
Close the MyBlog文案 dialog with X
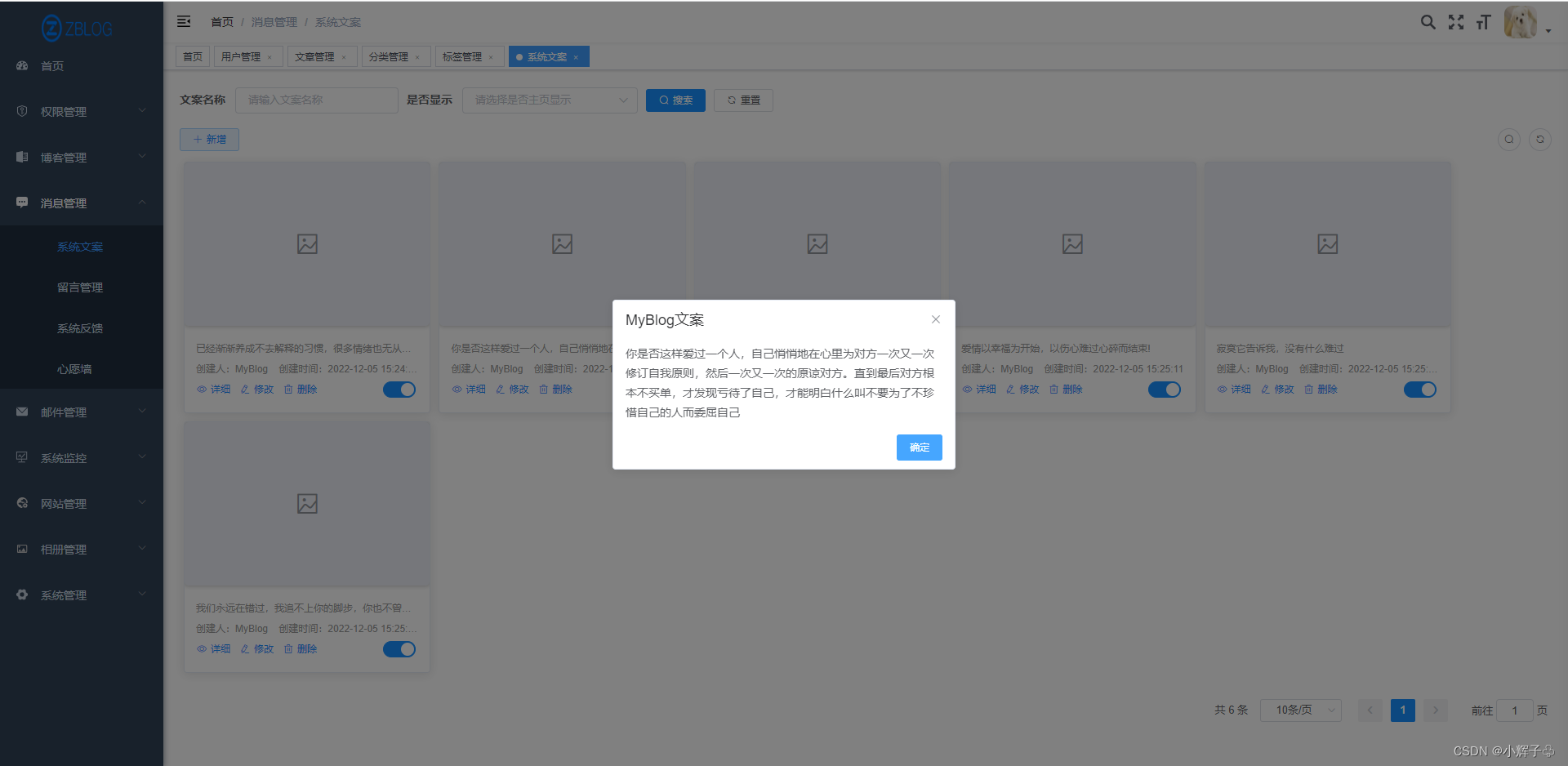tap(936, 319)
